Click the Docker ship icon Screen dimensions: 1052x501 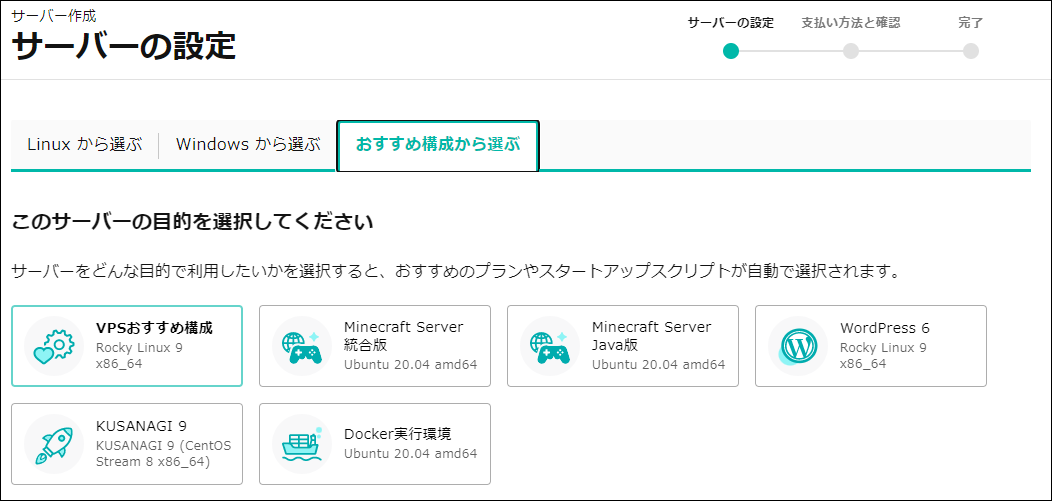[302, 444]
